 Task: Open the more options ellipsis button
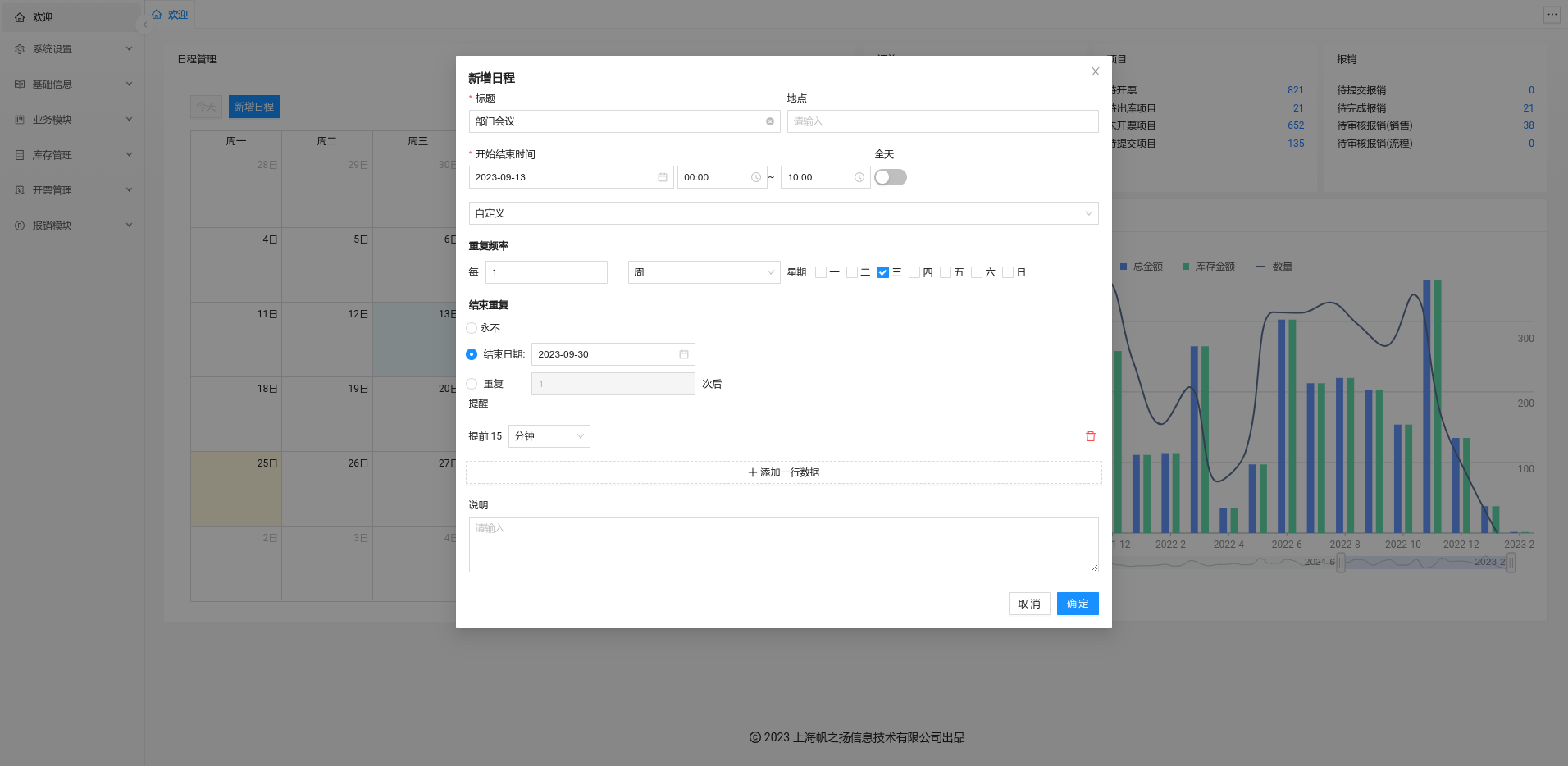coord(1552,15)
